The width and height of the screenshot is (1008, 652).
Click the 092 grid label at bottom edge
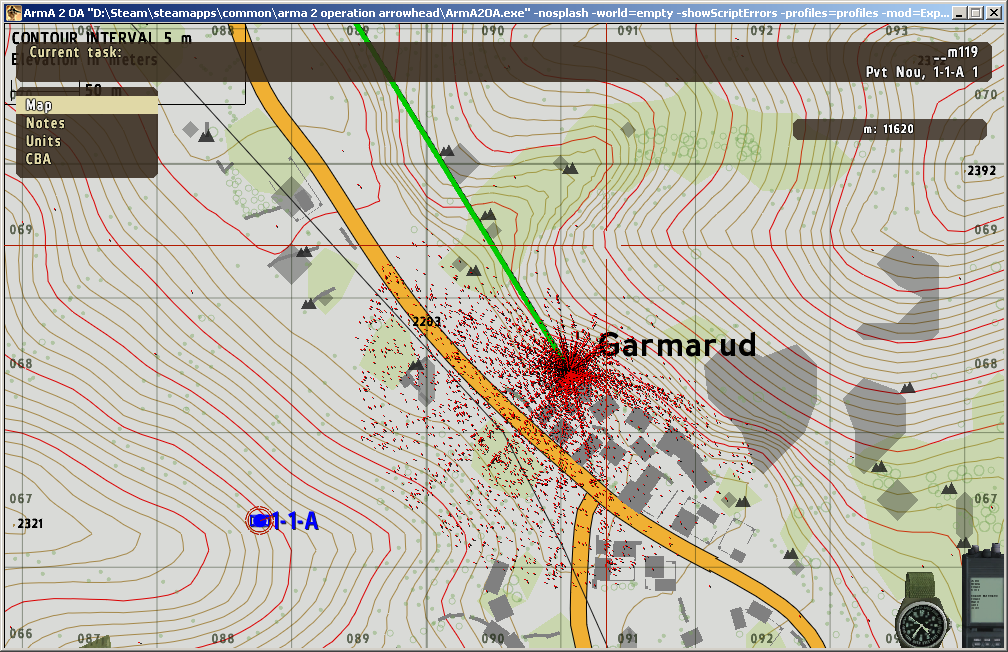(x=762, y=638)
